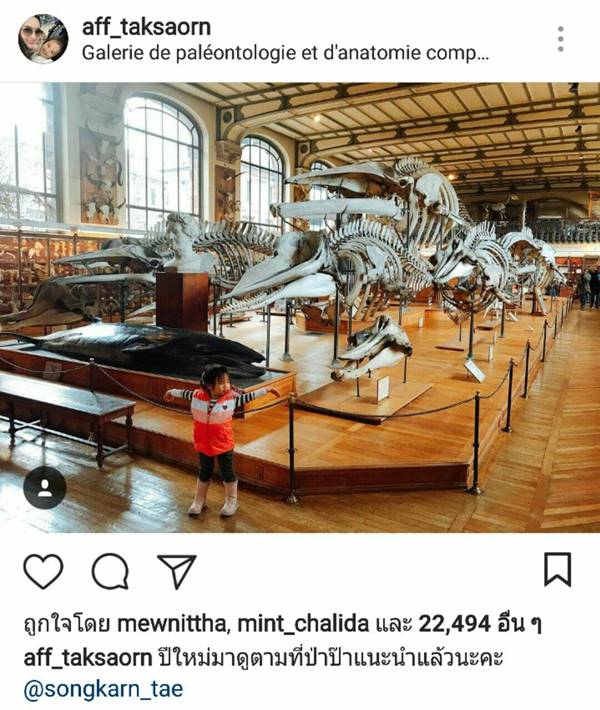
Task: Open the three-dot options menu
Action: 561,39
